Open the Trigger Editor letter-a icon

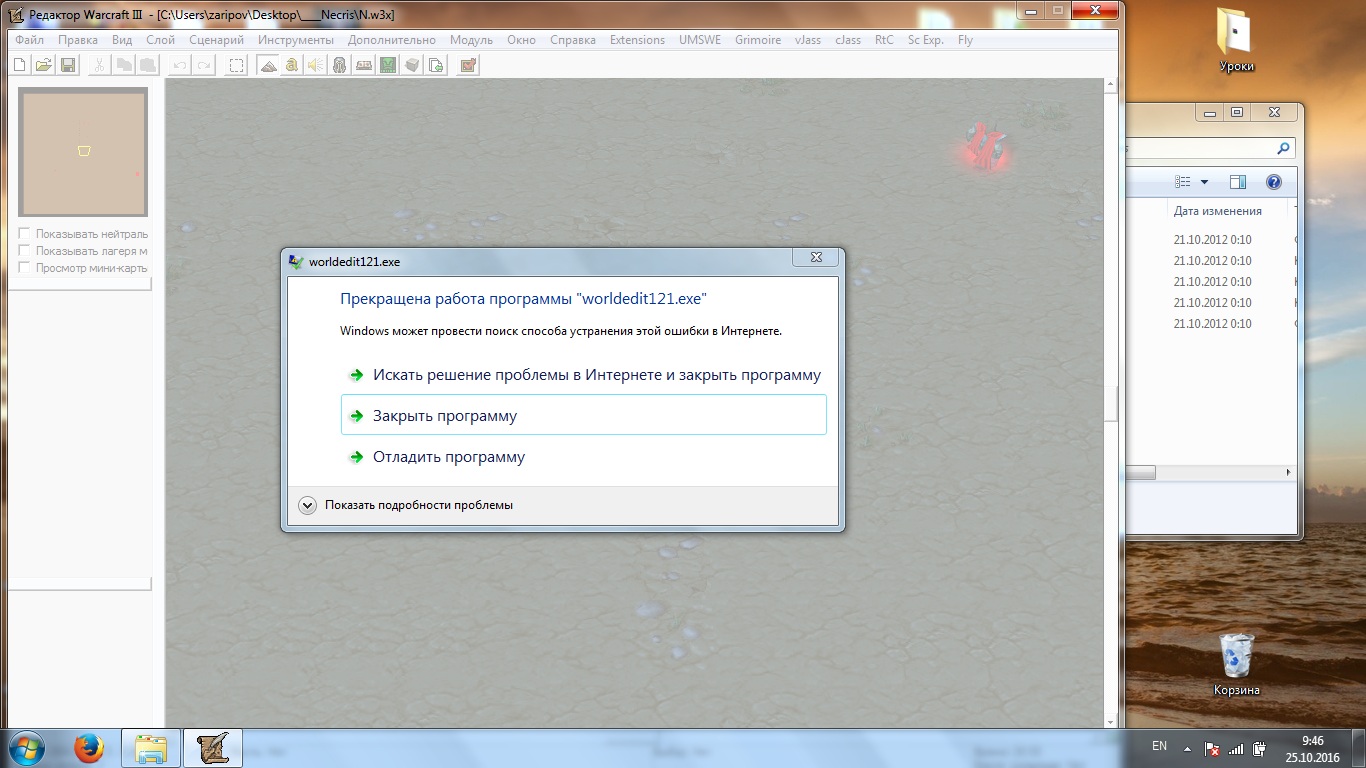coord(291,65)
